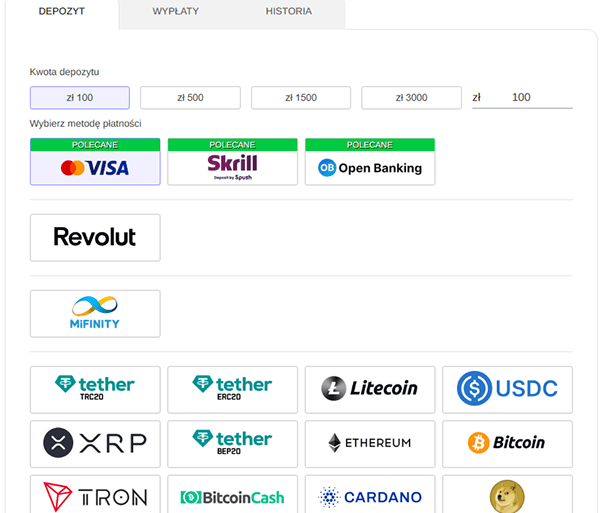The image size is (600, 513).
Task: Set deposit amount to zł 3000
Action: click(x=411, y=98)
